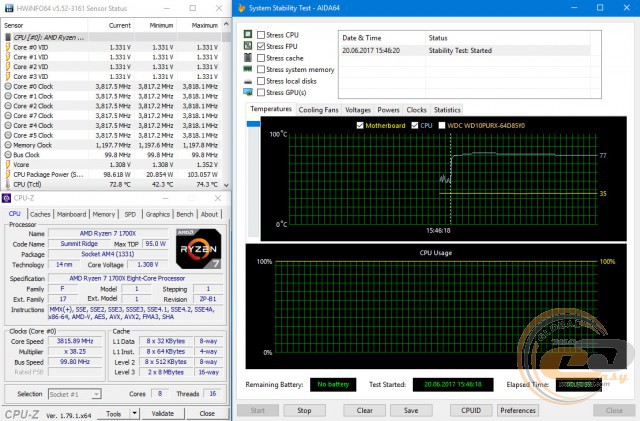The image size is (640, 421).
Task: Click the Vcore lightning icon
Action: click(x=8, y=165)
